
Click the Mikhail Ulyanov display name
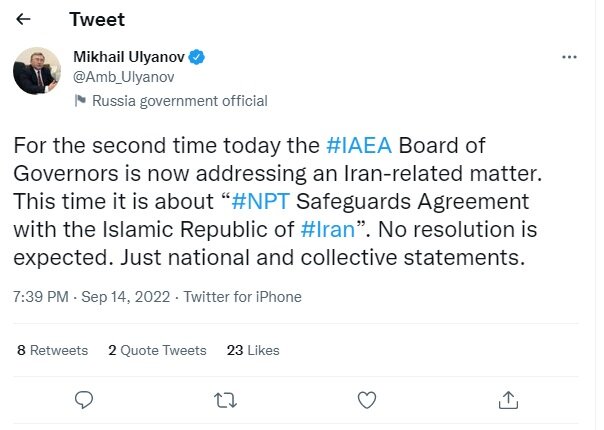130,58
